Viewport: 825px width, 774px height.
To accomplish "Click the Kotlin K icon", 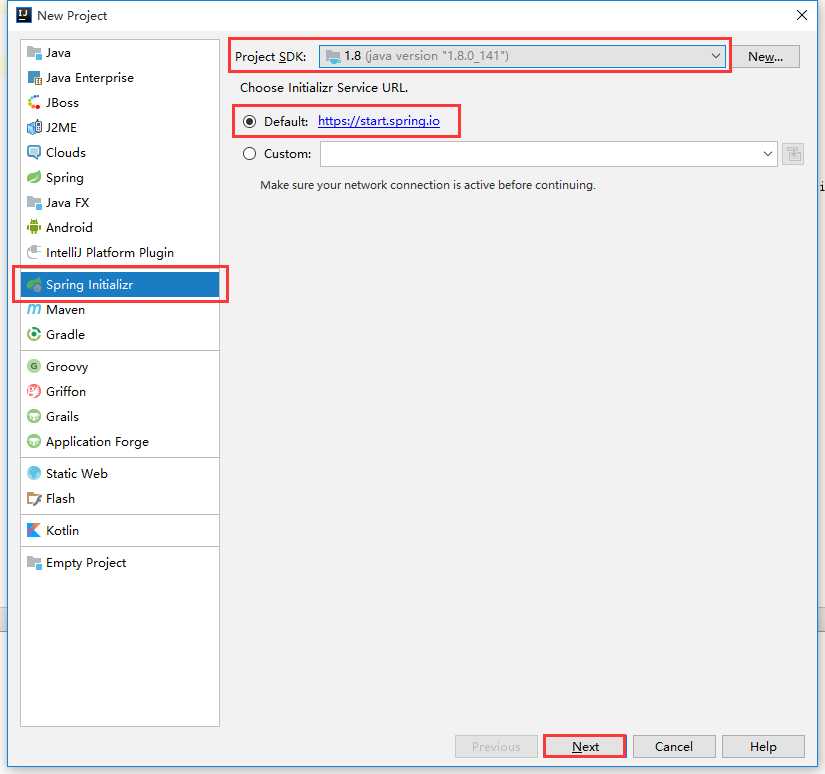I will tap(34, 530).
